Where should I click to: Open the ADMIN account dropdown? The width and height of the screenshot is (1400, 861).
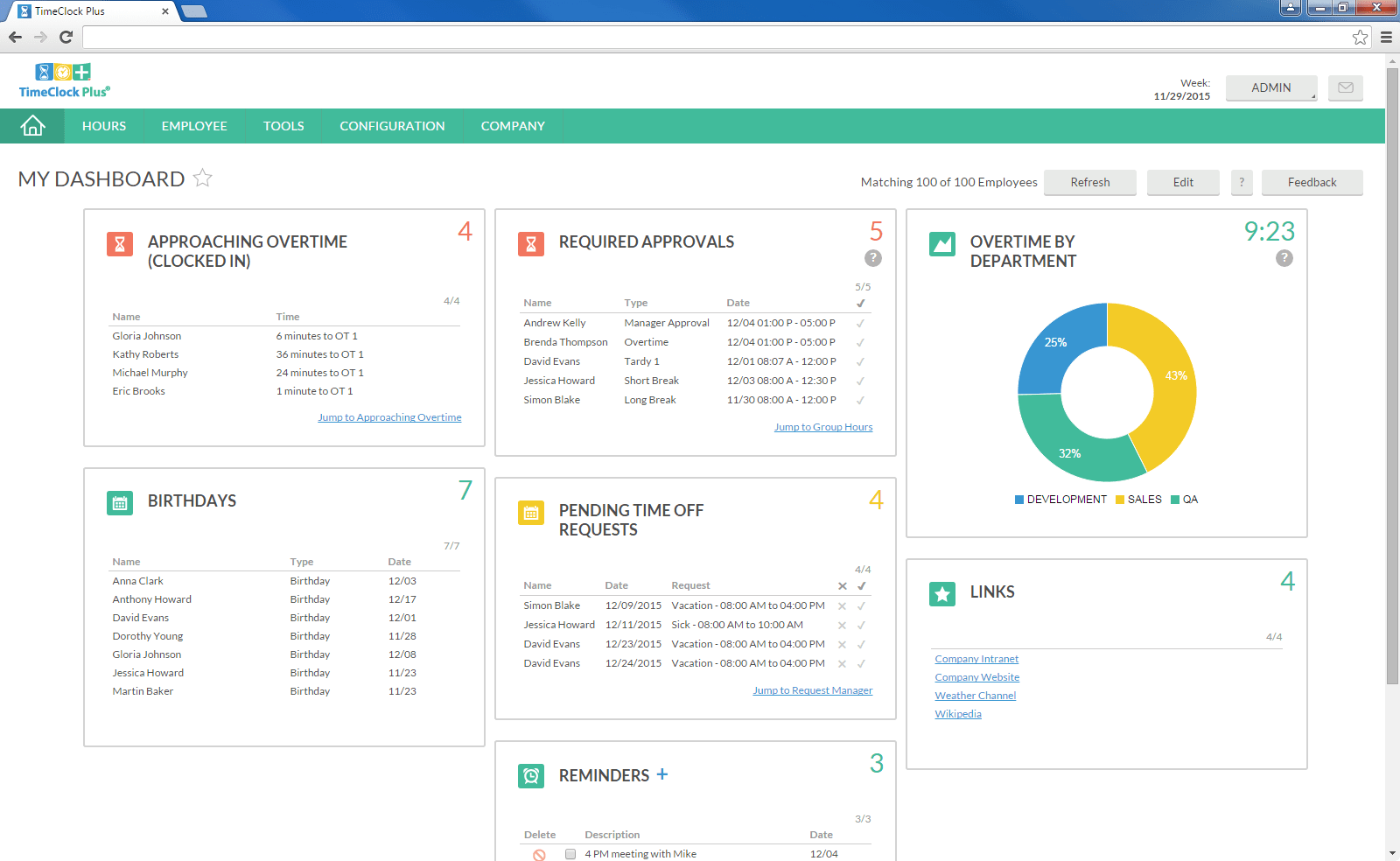[x=1270, y=87]
